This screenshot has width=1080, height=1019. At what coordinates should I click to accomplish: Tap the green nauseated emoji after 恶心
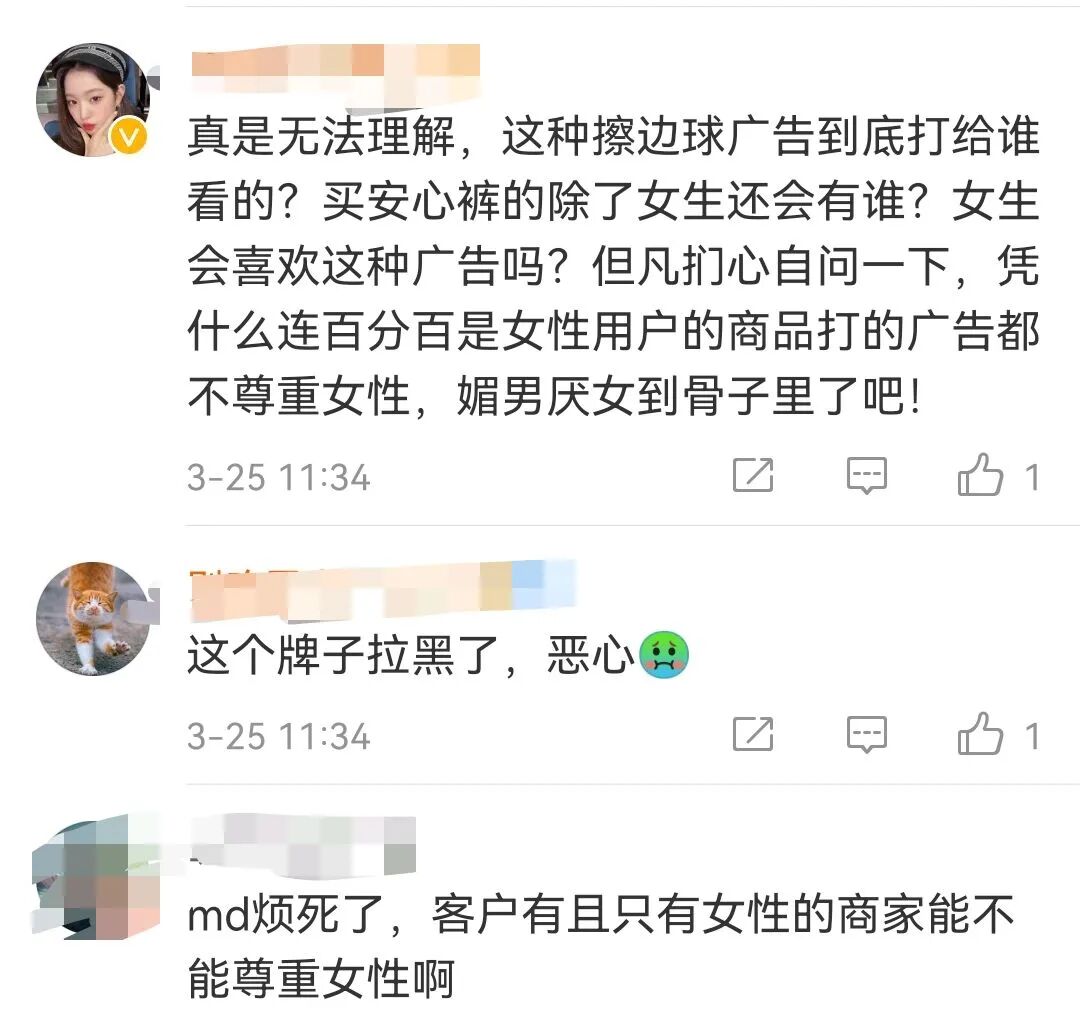664,655
